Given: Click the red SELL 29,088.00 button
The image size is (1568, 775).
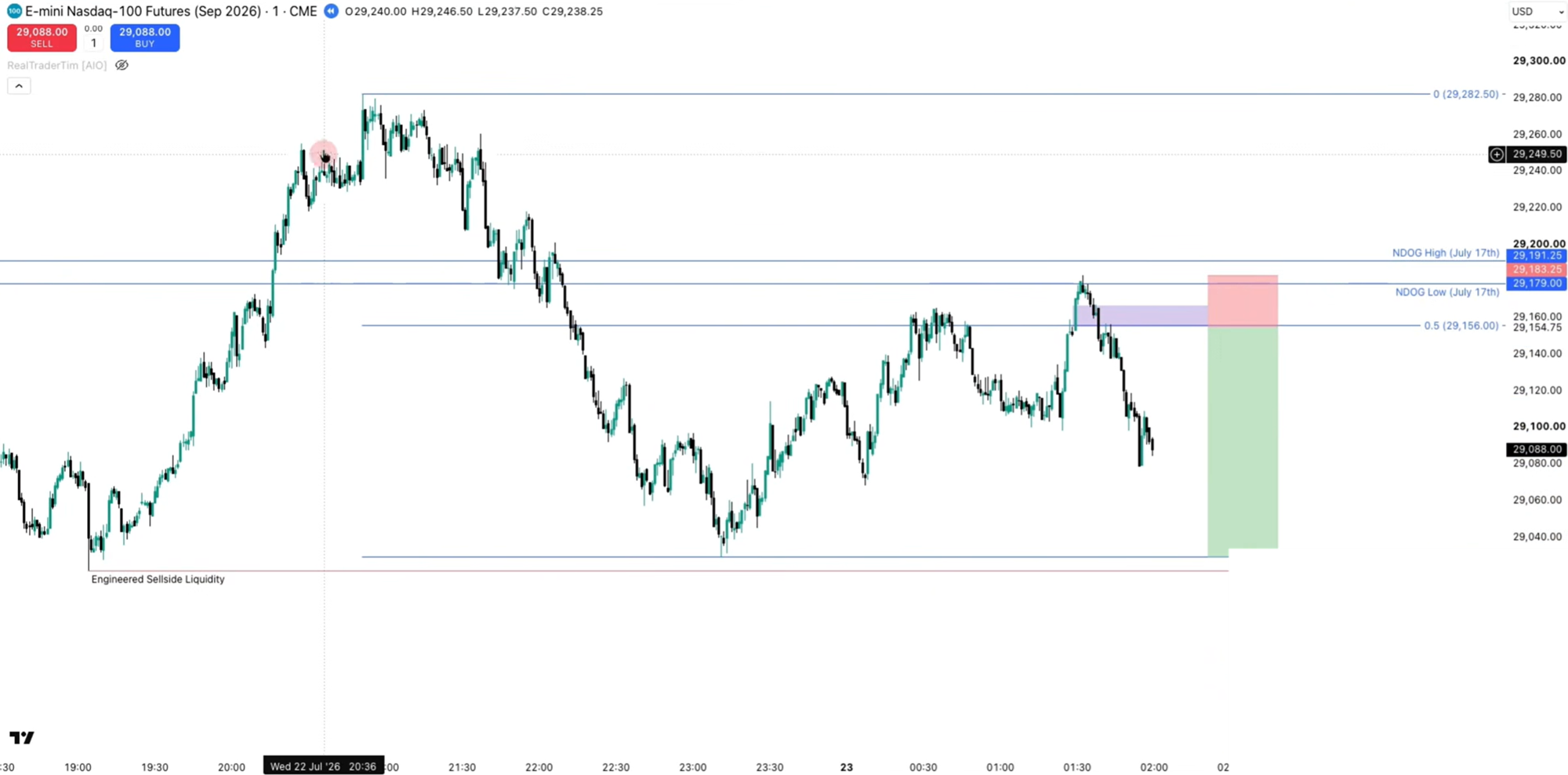Looking at the screenshot, I should pos(42,38).
